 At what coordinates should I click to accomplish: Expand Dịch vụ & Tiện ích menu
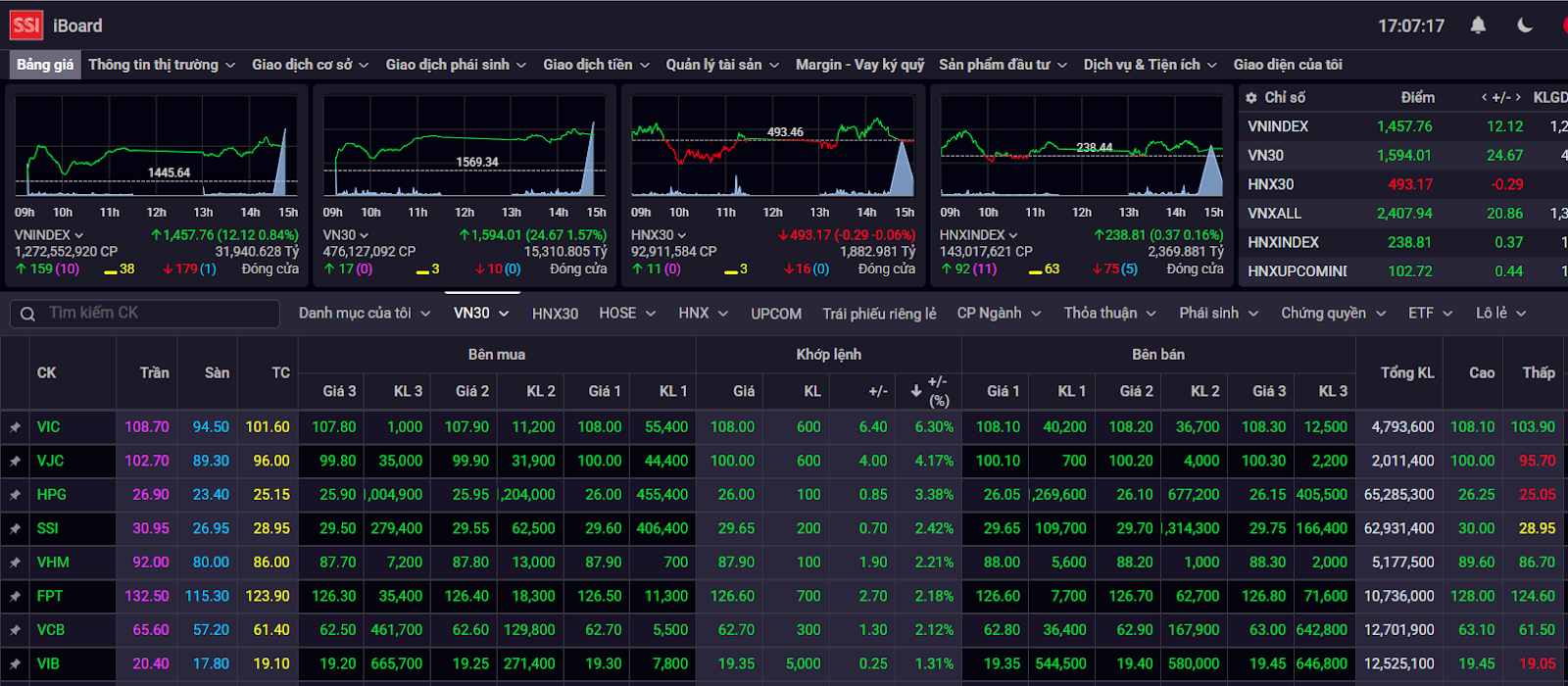[x=1151, y=65]
